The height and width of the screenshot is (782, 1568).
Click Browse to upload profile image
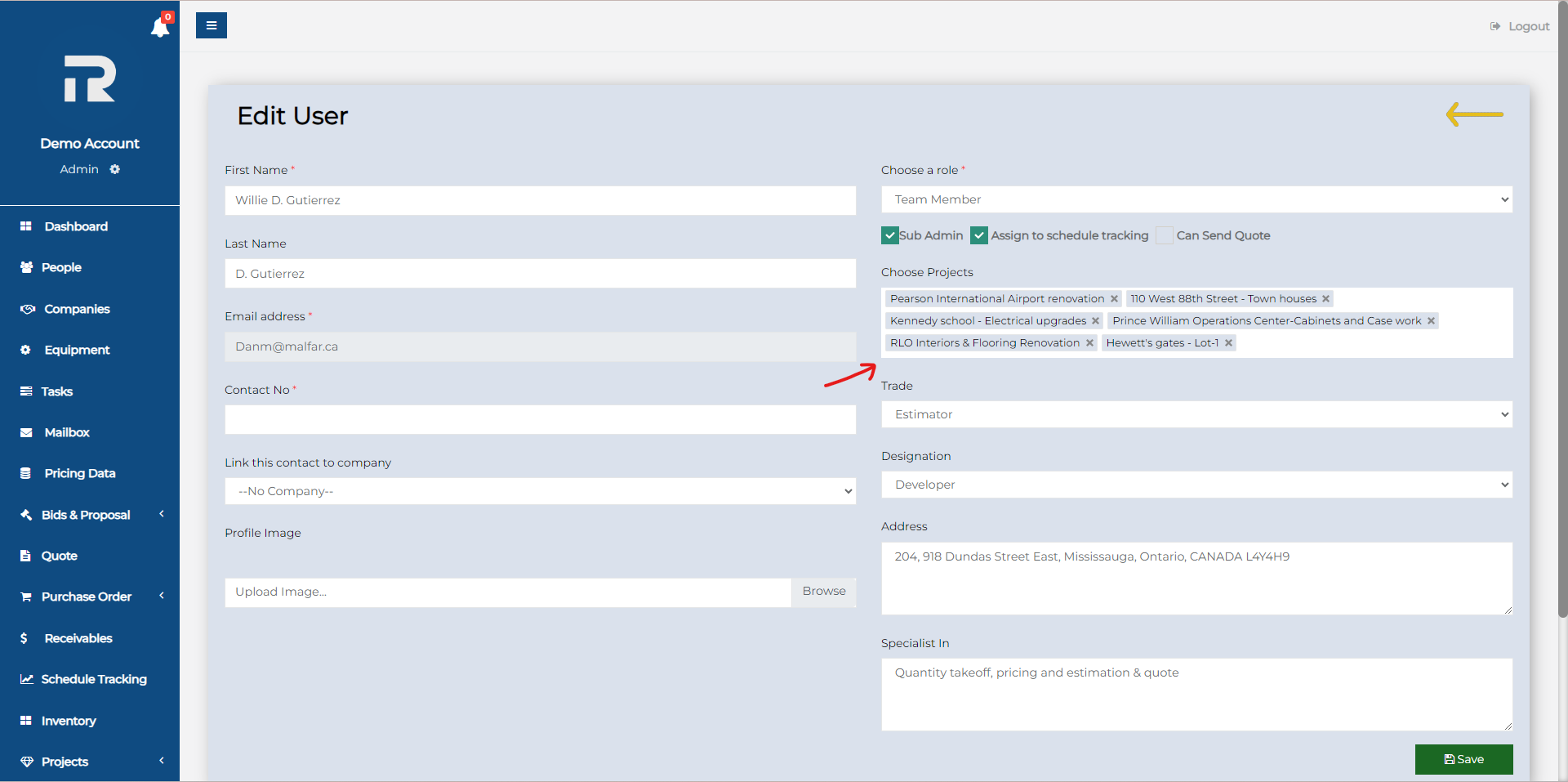tap(823, 592)
